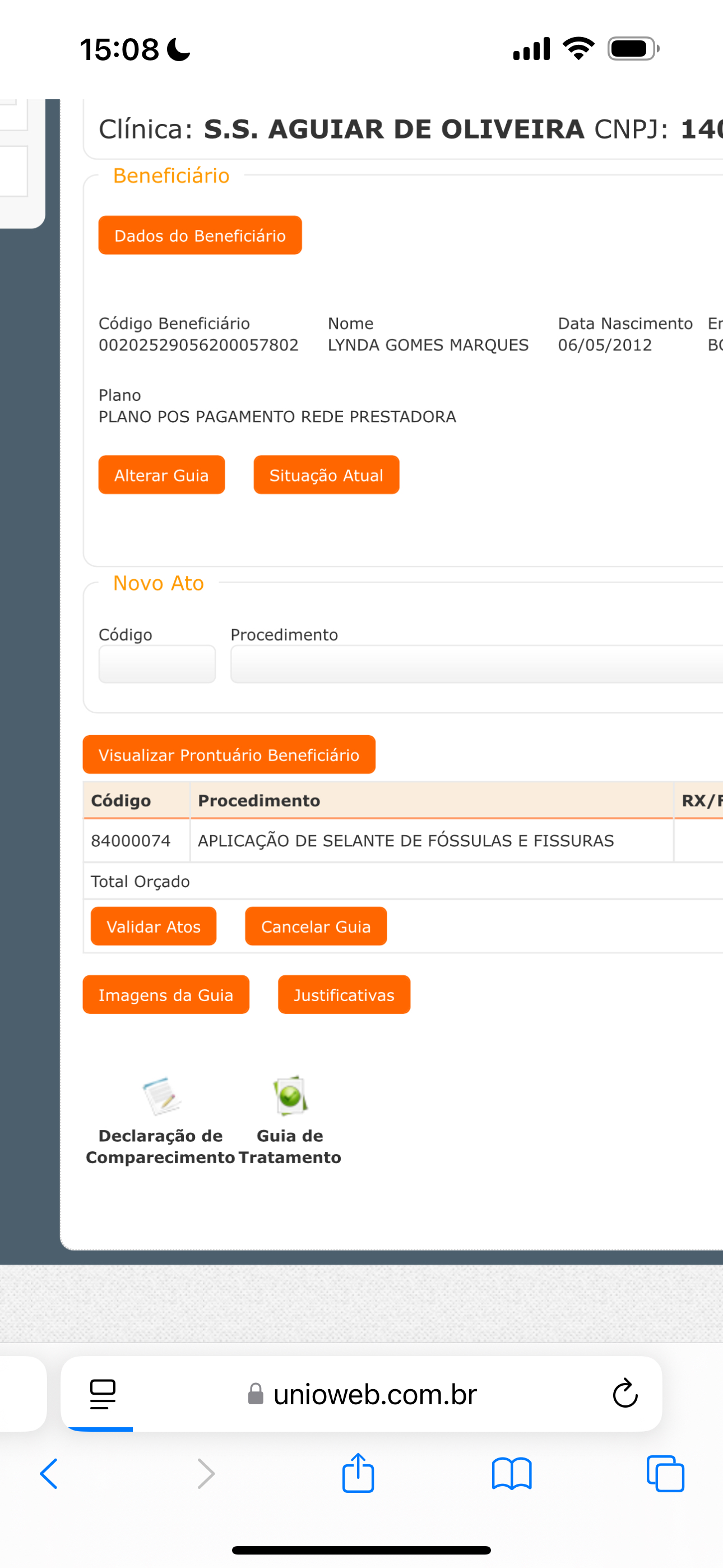Select birth date 06/05/2012
This screenshot has height=1568, width=723.
(x=605, y=345)
